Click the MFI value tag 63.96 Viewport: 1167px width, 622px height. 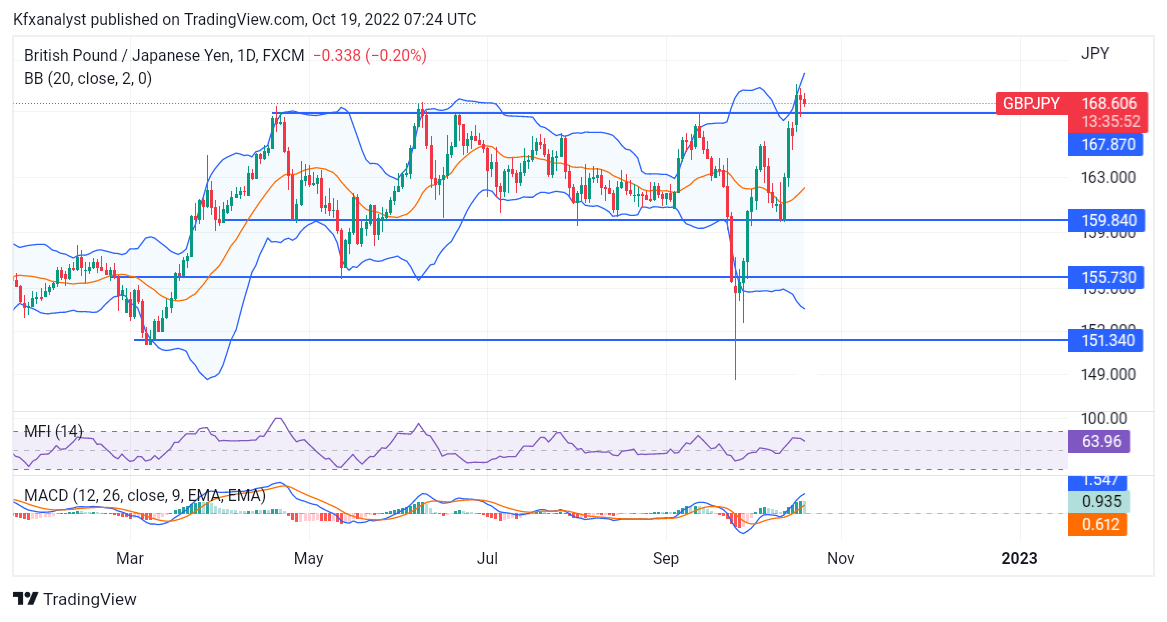[x=1099, y=441]
